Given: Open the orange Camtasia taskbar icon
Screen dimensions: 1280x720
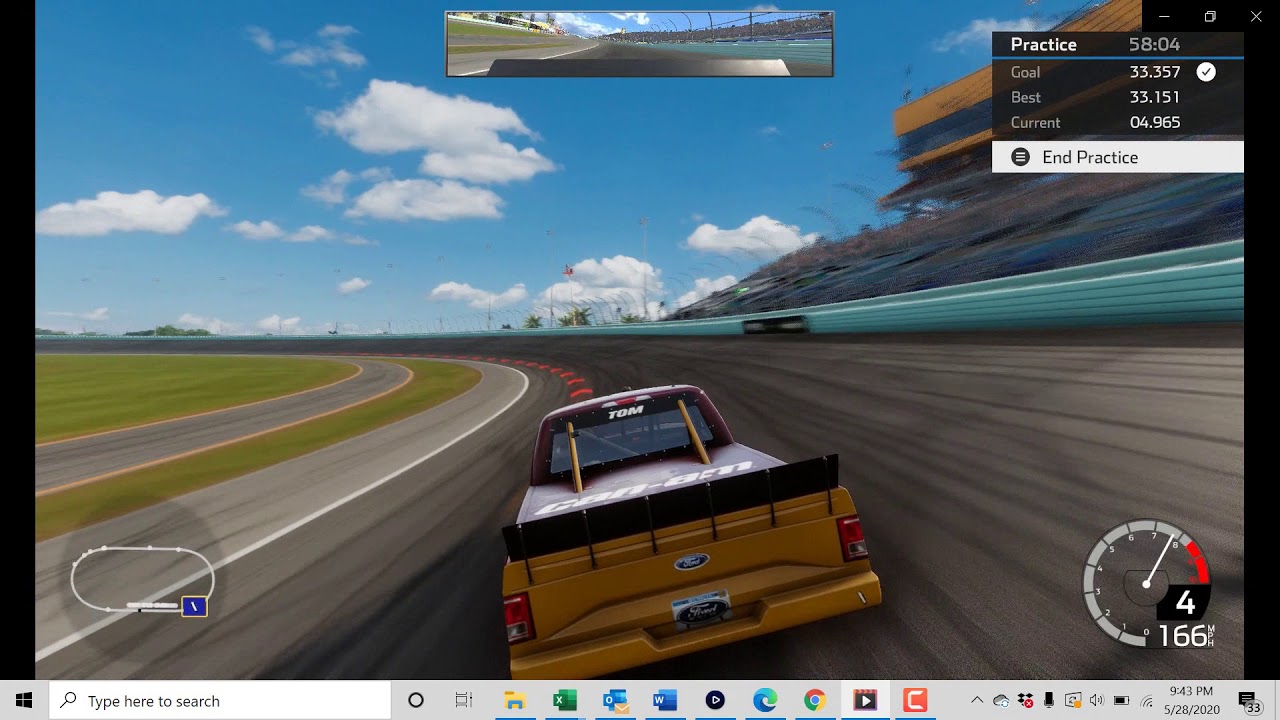Looking at the screenshot, I should 915,701.
